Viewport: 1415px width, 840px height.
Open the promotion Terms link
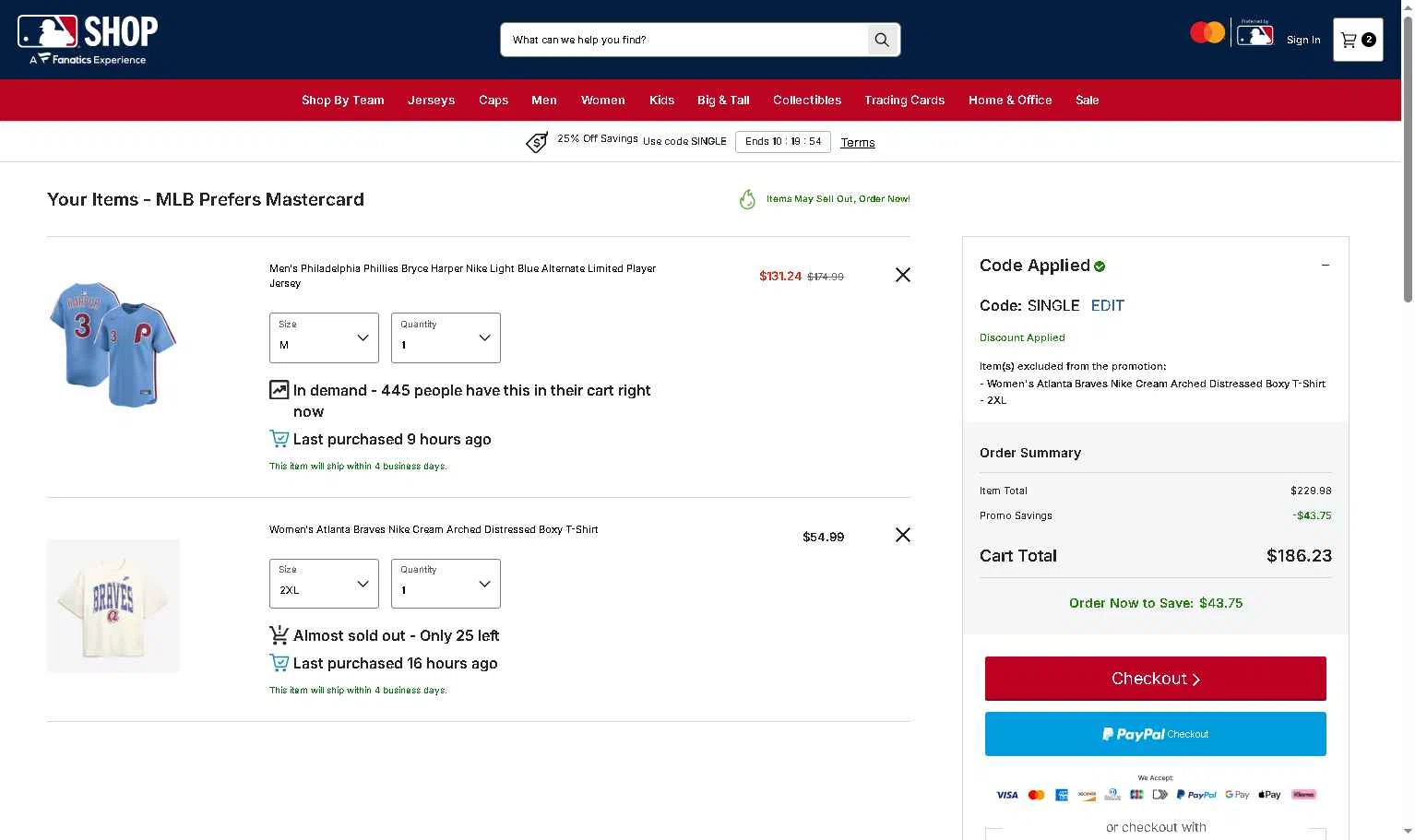tap(858, 143)
